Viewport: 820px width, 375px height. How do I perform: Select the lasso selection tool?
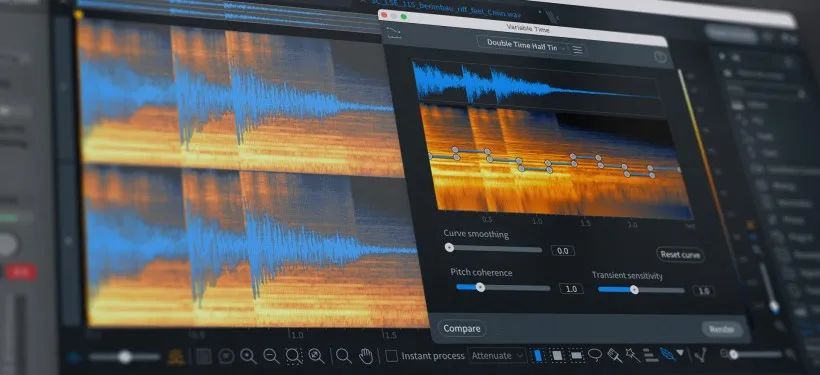[595, 355]
